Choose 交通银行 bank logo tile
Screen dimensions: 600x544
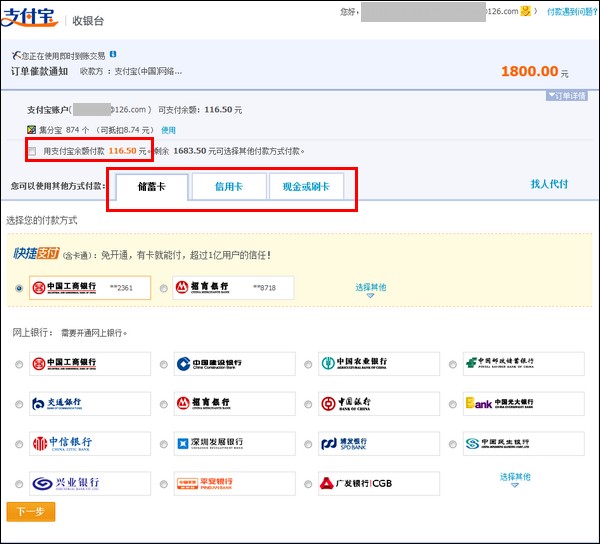(x=90, y=404)
